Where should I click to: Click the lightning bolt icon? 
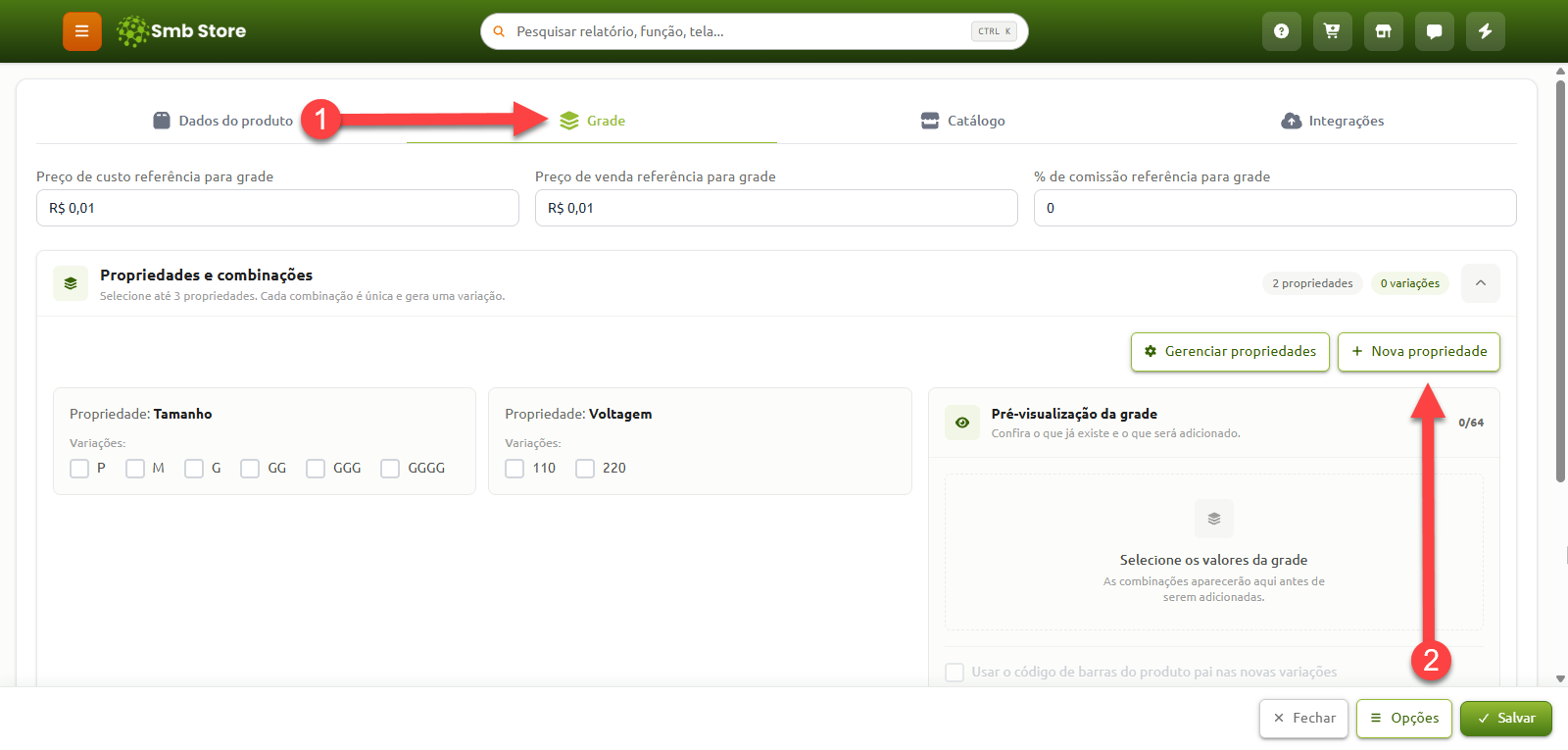click(x=1485, y=31)
